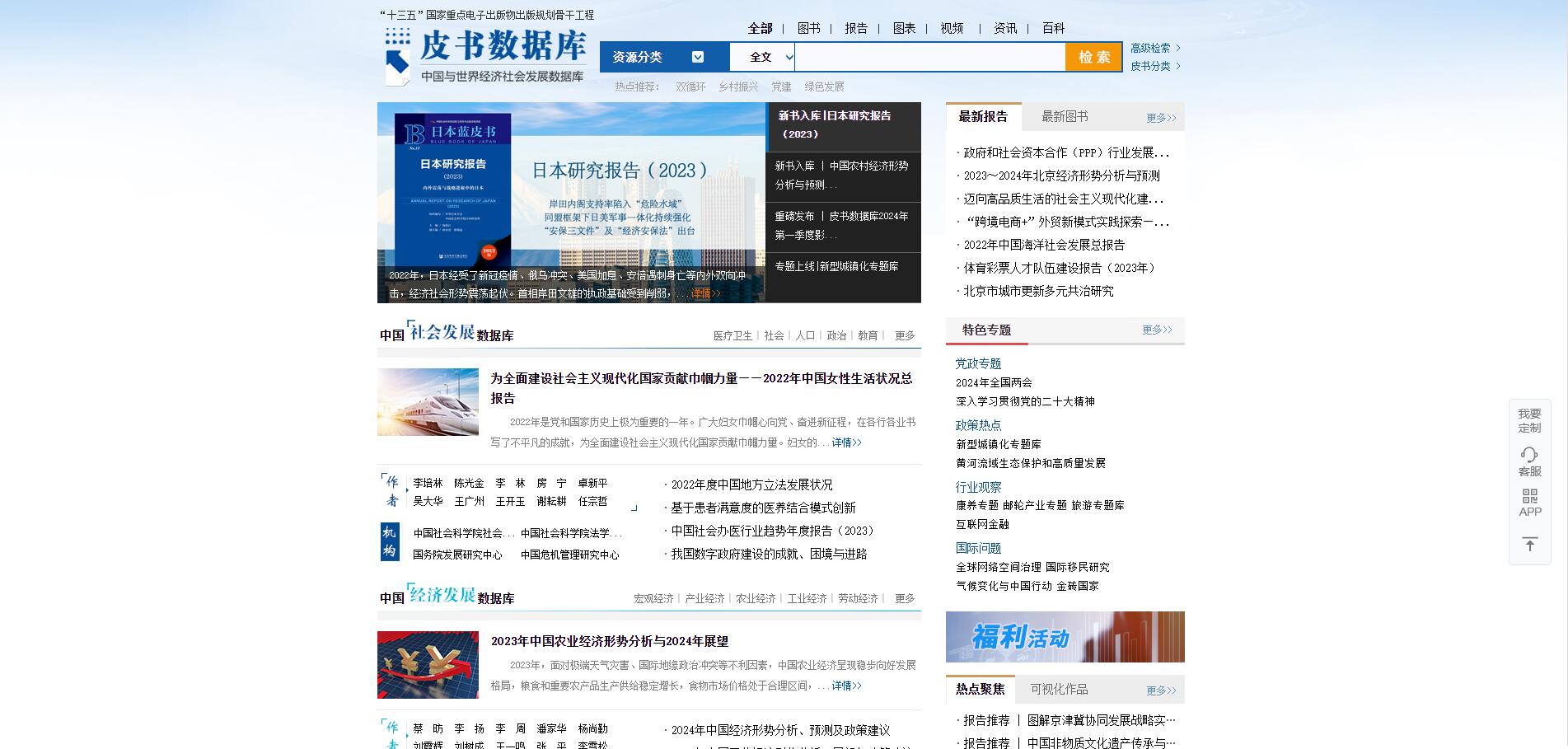The width and height of the screenshot is (1568, 749).
Task: Open the 客服 headset icon
Action: (x=1529, y=456)
